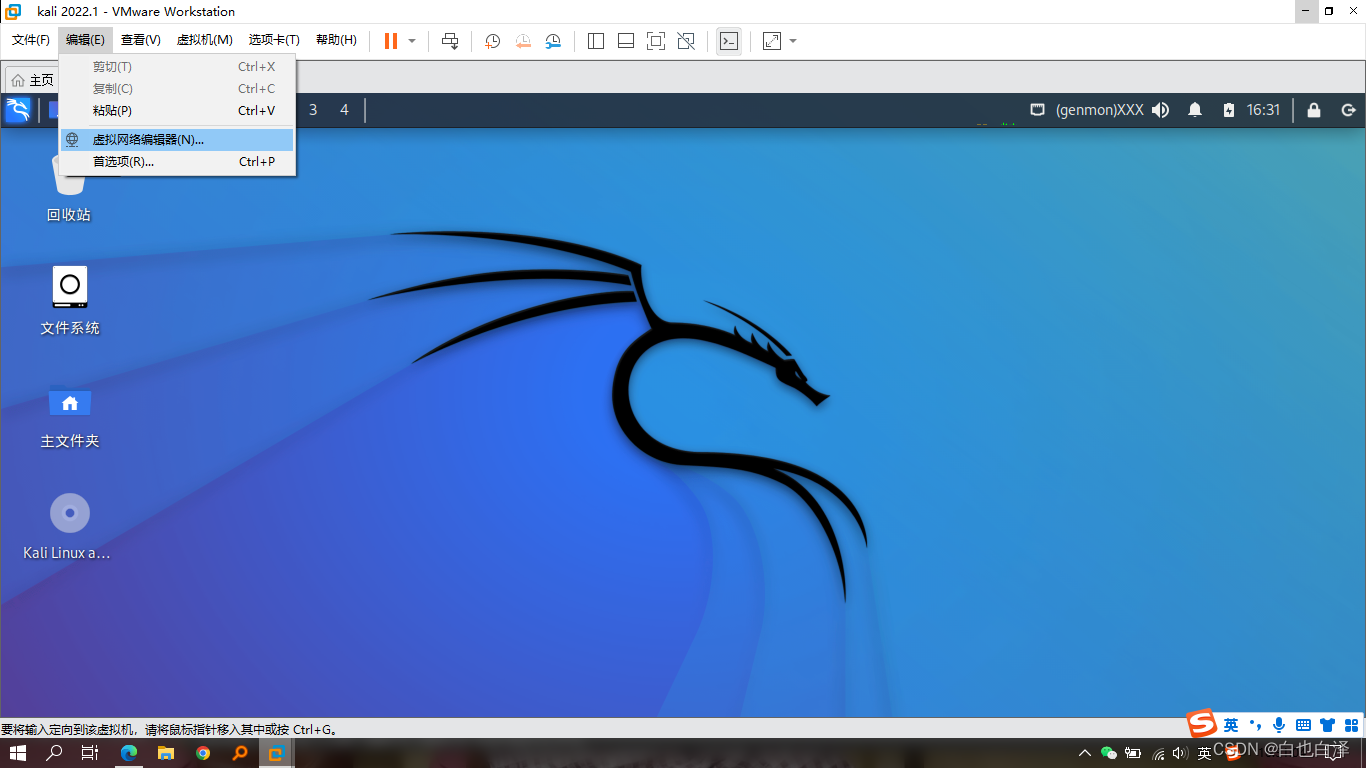Image resolution: width=1366 pixels, height=768 pixels.
Task: Open the Kali dragon applications menu icon
Action: click(18, 110)
